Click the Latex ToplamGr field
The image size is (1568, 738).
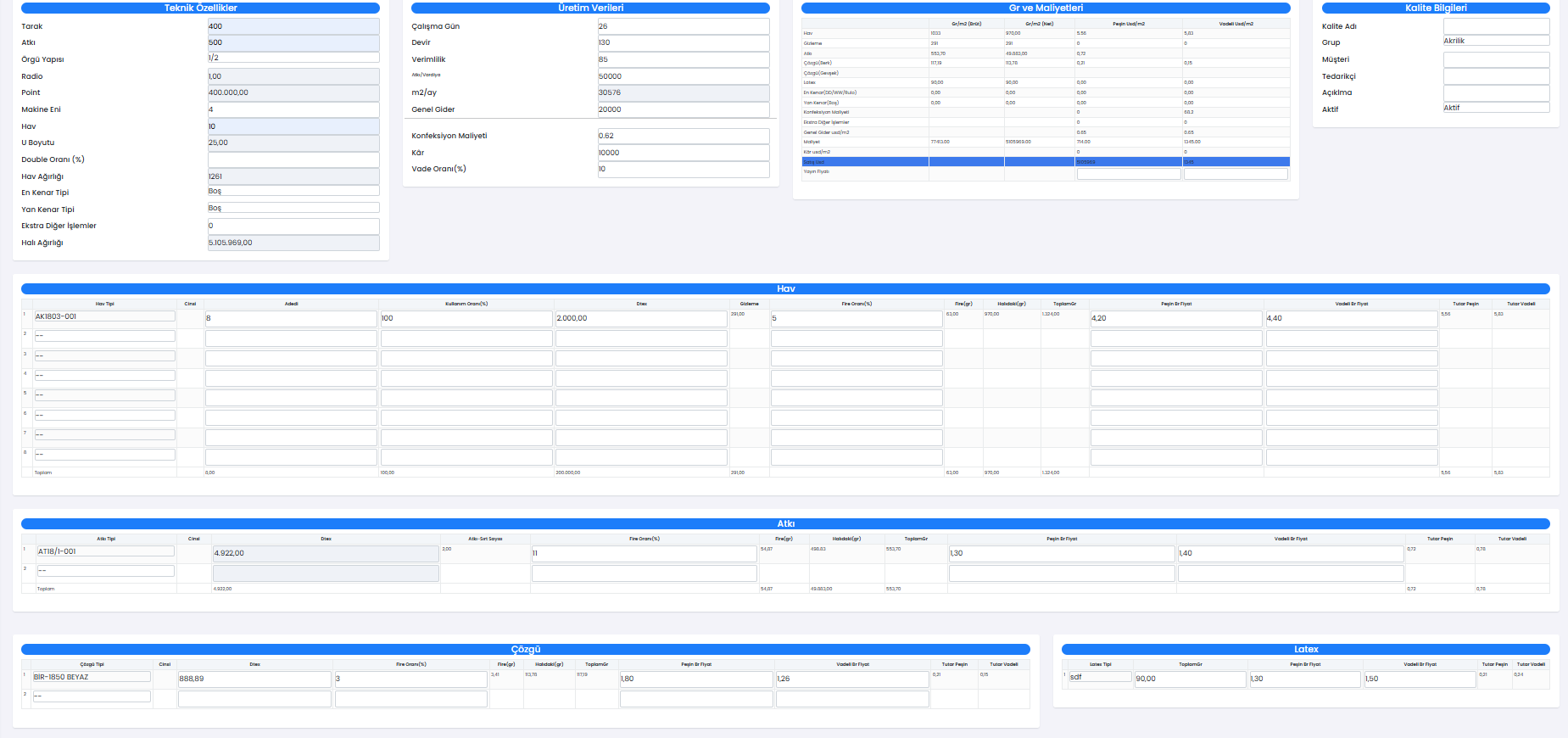point(1190,679)
